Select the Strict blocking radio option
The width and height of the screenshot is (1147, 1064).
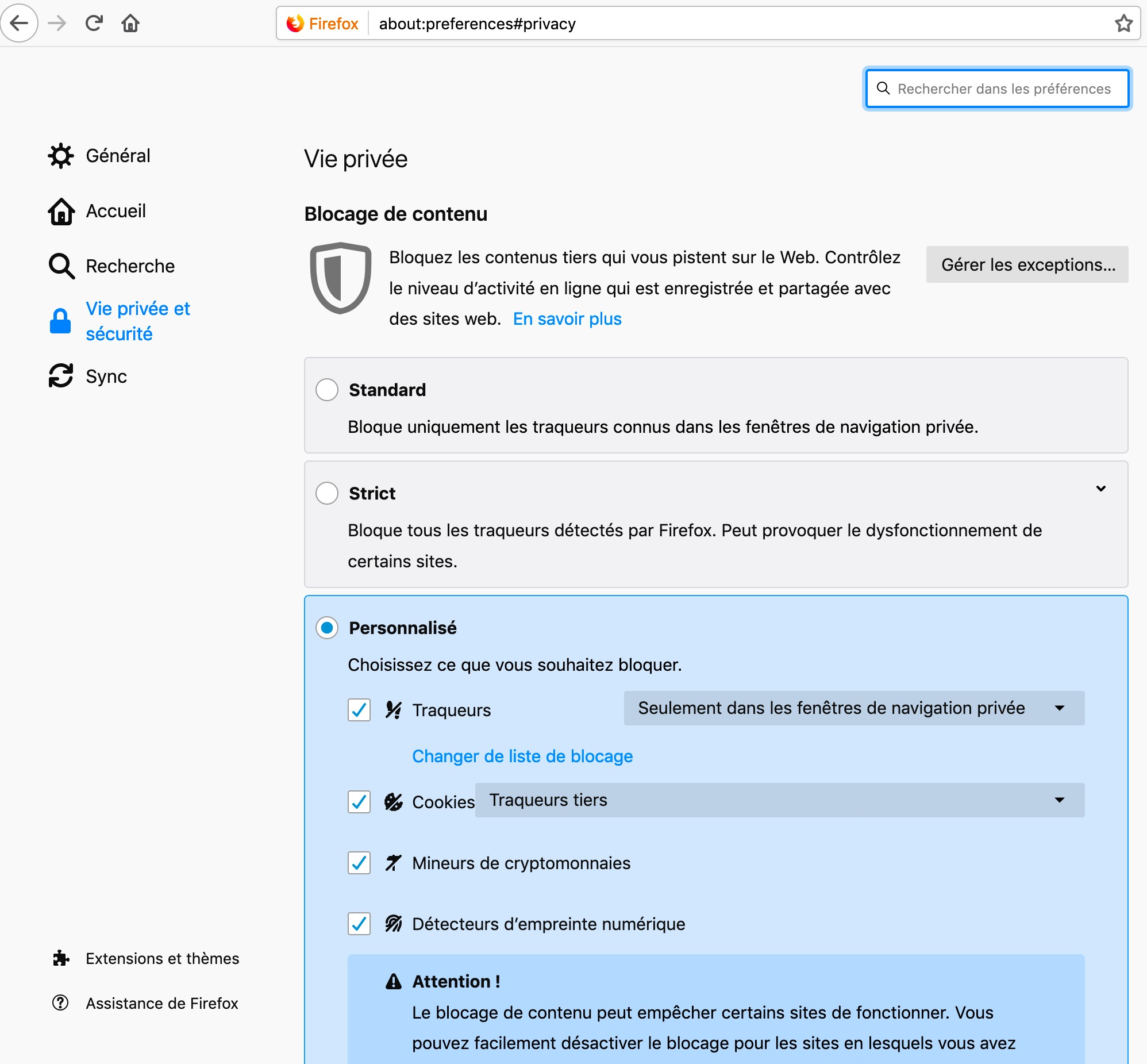tap(327, 493)
